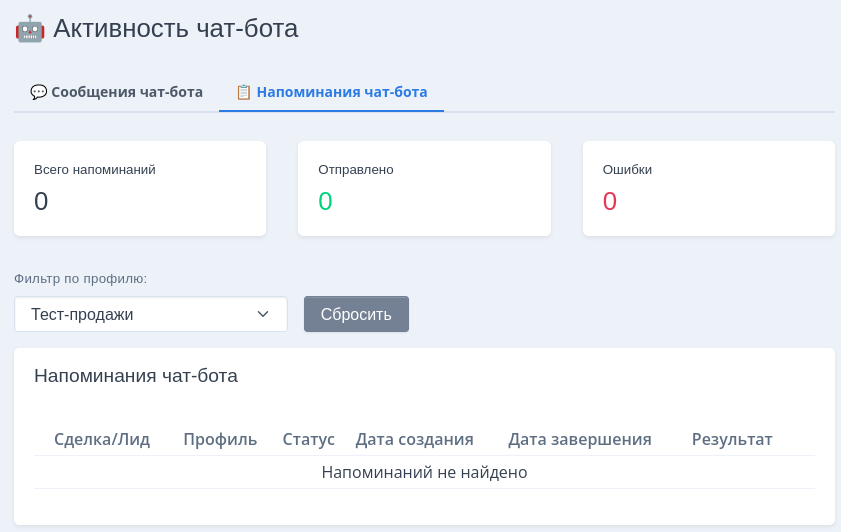The width and height of the screenshot is (841, 532).
Task: Click the Фильтр по профилю label
Action: pos(81,278)
